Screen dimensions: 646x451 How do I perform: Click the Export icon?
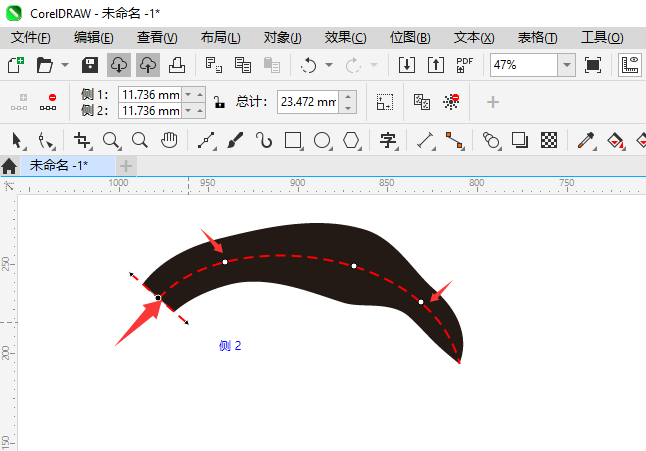(x=436, y=65)
